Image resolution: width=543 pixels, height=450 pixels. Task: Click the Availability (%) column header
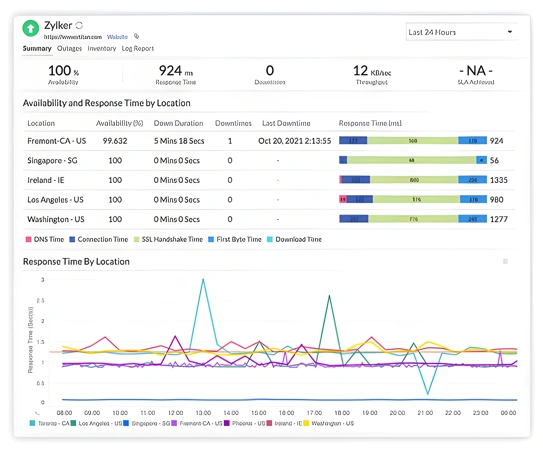[119, 123]
